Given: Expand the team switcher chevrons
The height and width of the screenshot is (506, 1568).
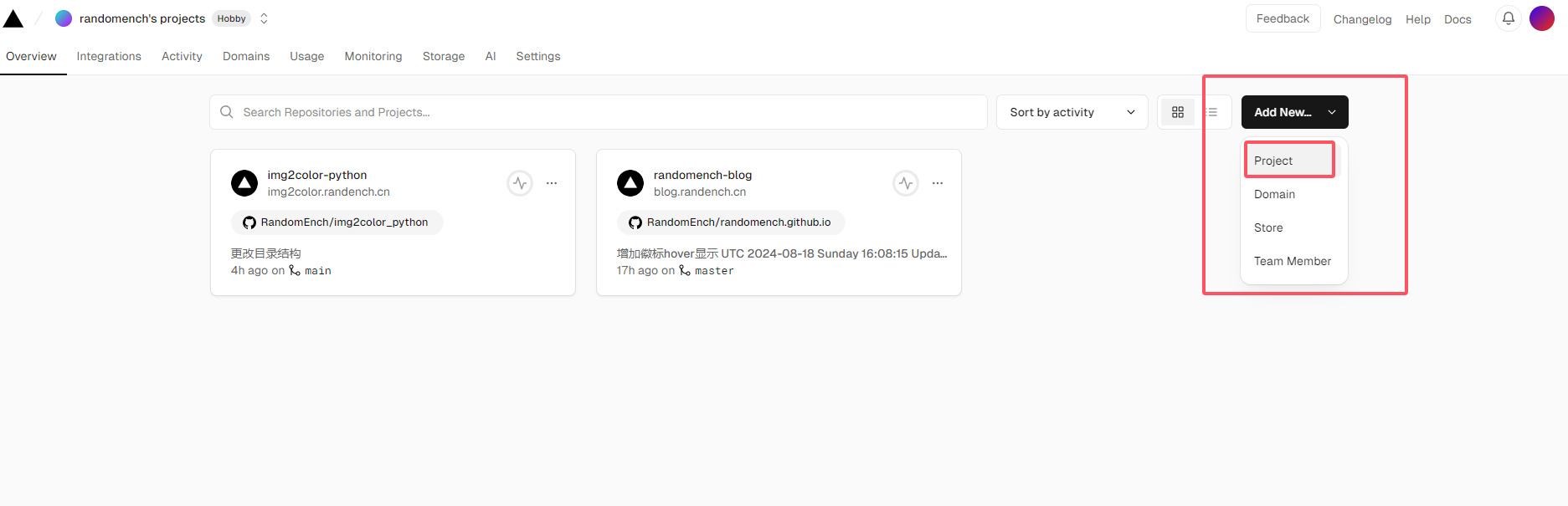Looking at the screenshot, I should 264,18.
